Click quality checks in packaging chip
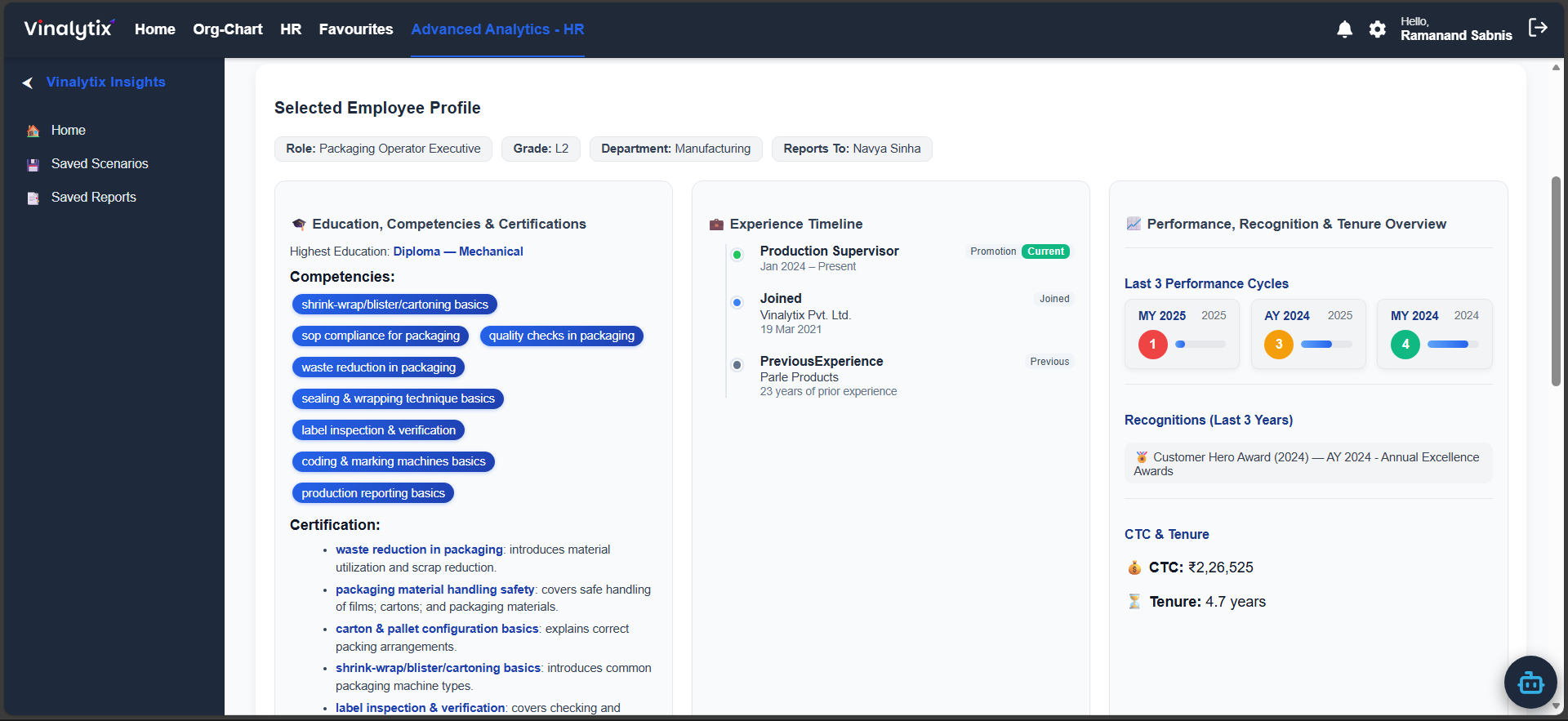The height and width of the screenshot is (721, 1568). click(561, 336)
